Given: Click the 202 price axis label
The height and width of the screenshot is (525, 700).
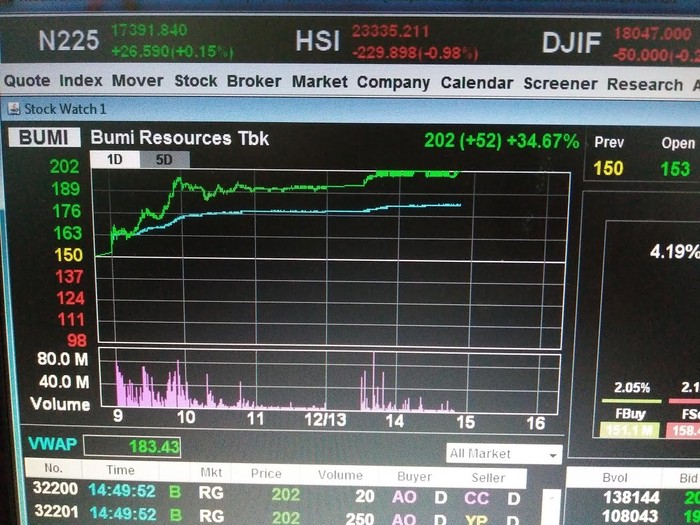Looking at the screenshot, I should click(65, 167).
